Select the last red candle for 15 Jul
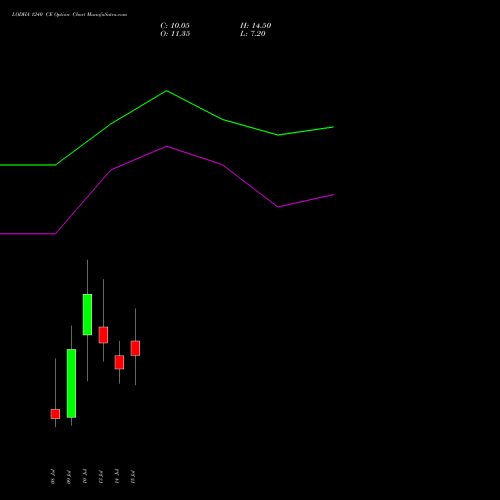This screenshot has height=500, width=500. [135, 348]
